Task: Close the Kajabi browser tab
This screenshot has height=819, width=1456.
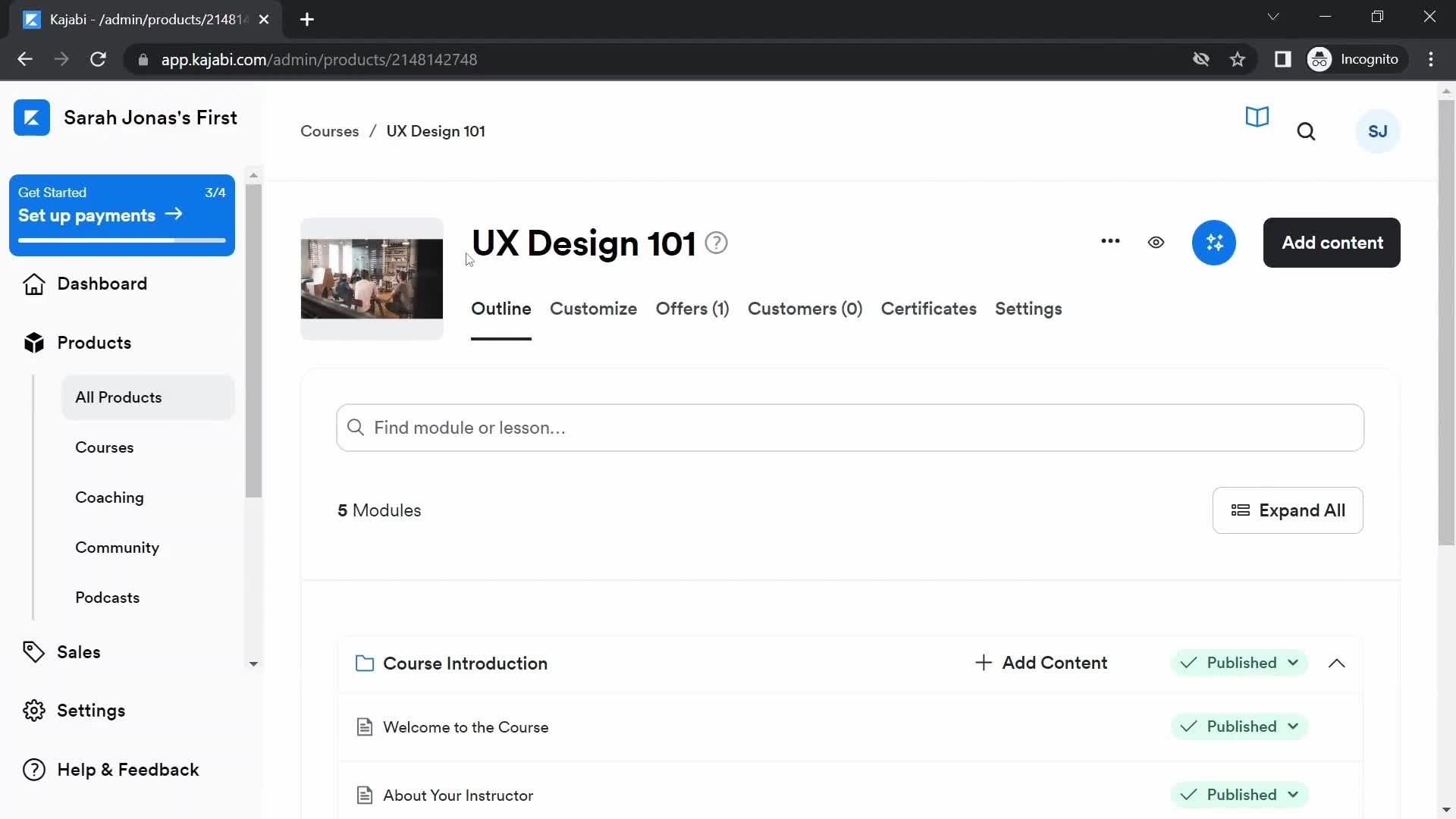Action: 264,20
